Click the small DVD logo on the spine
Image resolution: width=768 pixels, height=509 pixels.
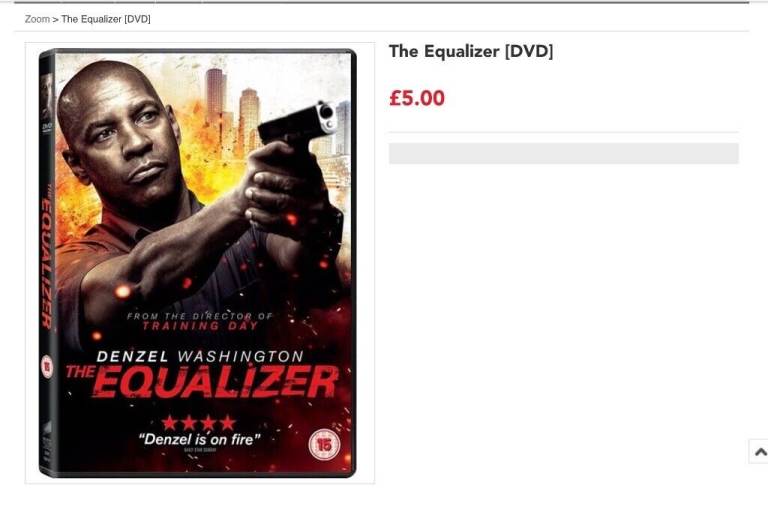click(x=47, y=127)
